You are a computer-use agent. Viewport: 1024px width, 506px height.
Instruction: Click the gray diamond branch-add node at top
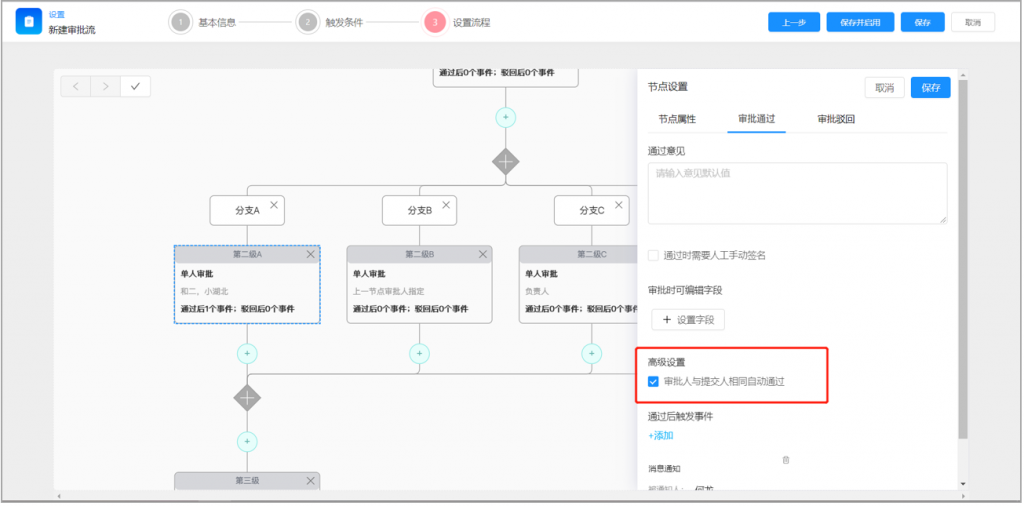tap(506, 161)
